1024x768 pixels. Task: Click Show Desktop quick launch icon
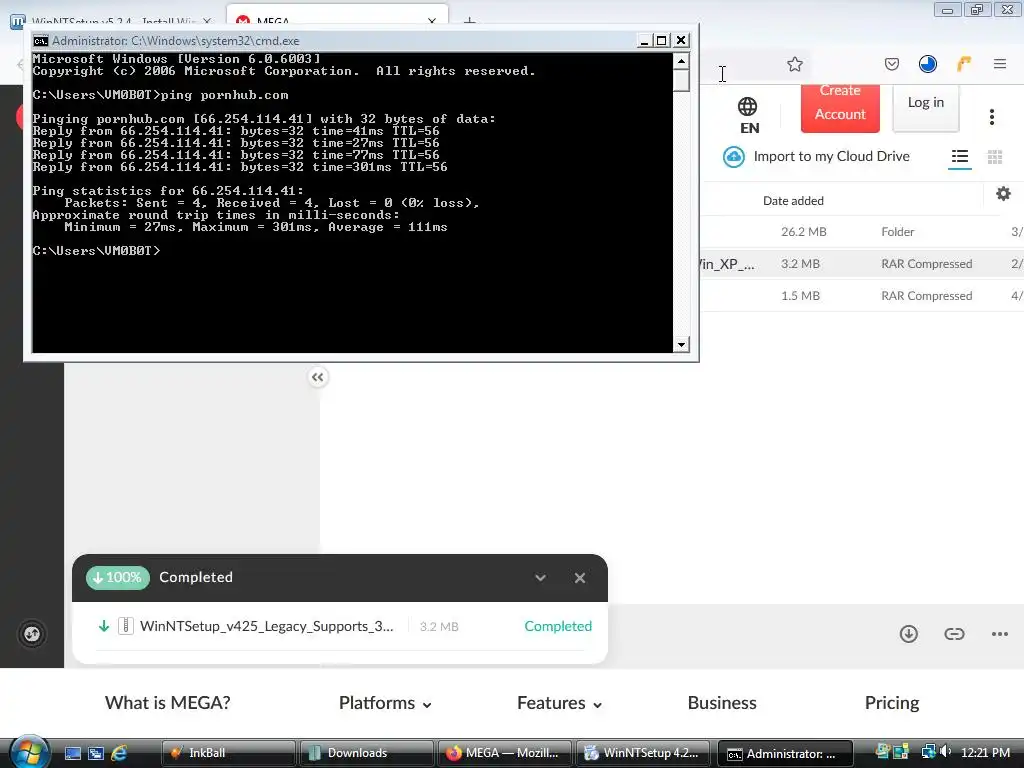[73, 753]
